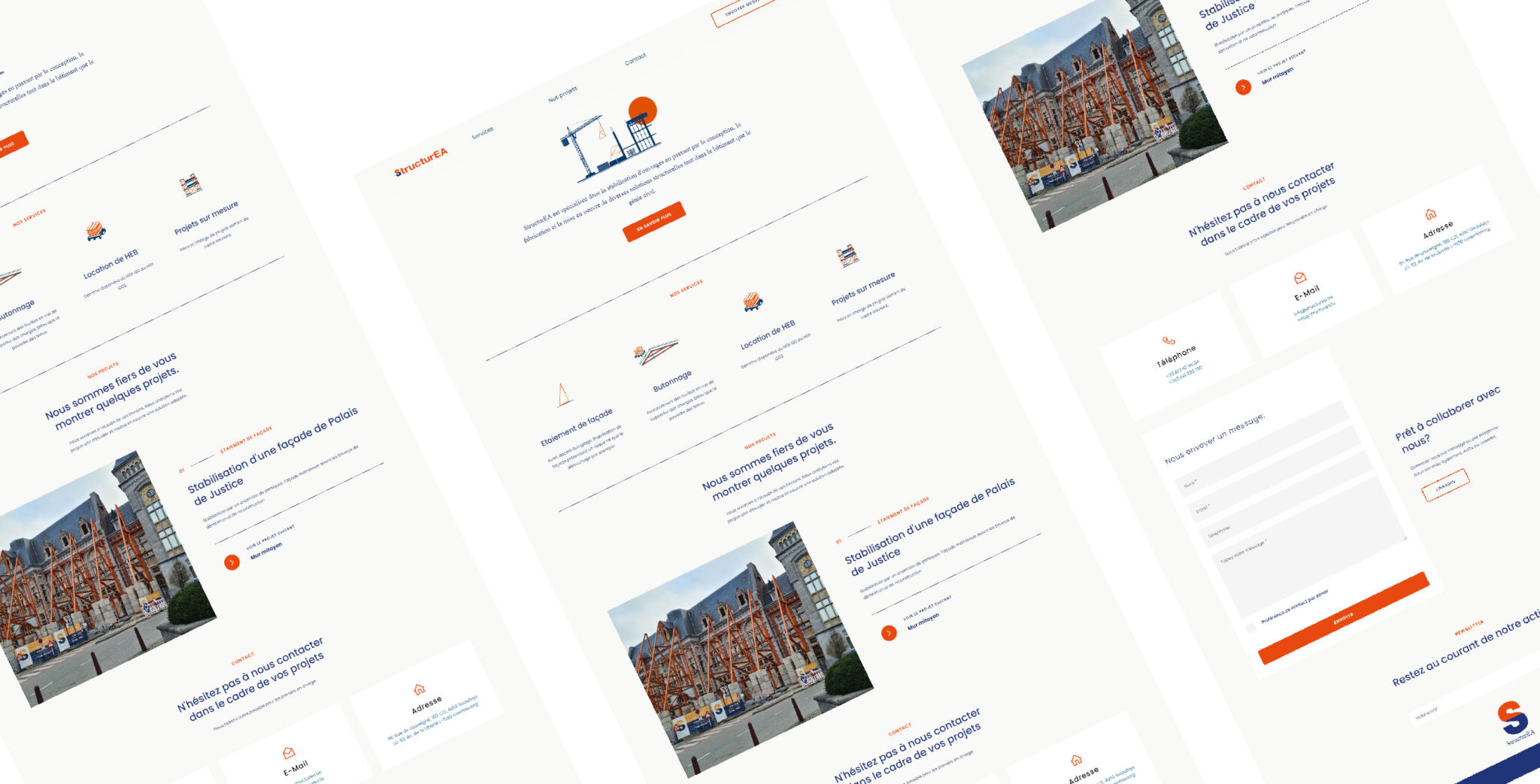Click the StructurEA text logo in the header
Image resolution: width=1540 pixels, height=784 pixels.
click(x=421, y=162)
